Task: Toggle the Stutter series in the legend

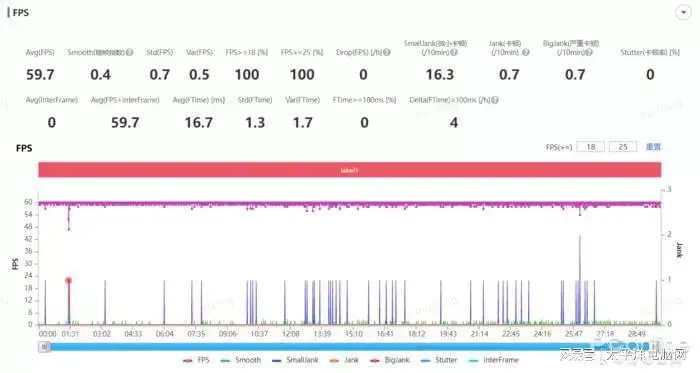Action: click(x=439, y=360)
